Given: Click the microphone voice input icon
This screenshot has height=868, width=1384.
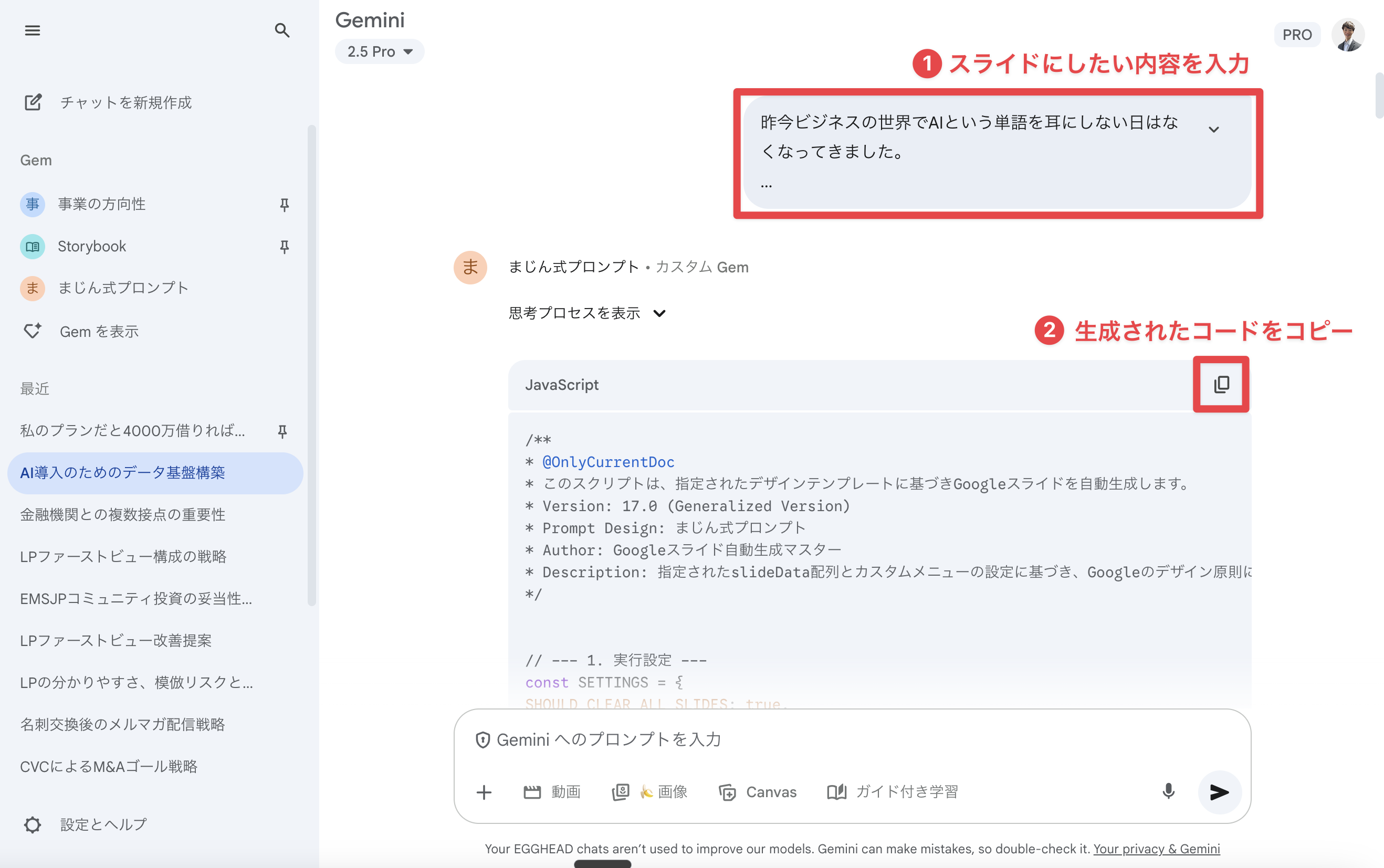Looking at the screenshot, I should pos(1168,792).
